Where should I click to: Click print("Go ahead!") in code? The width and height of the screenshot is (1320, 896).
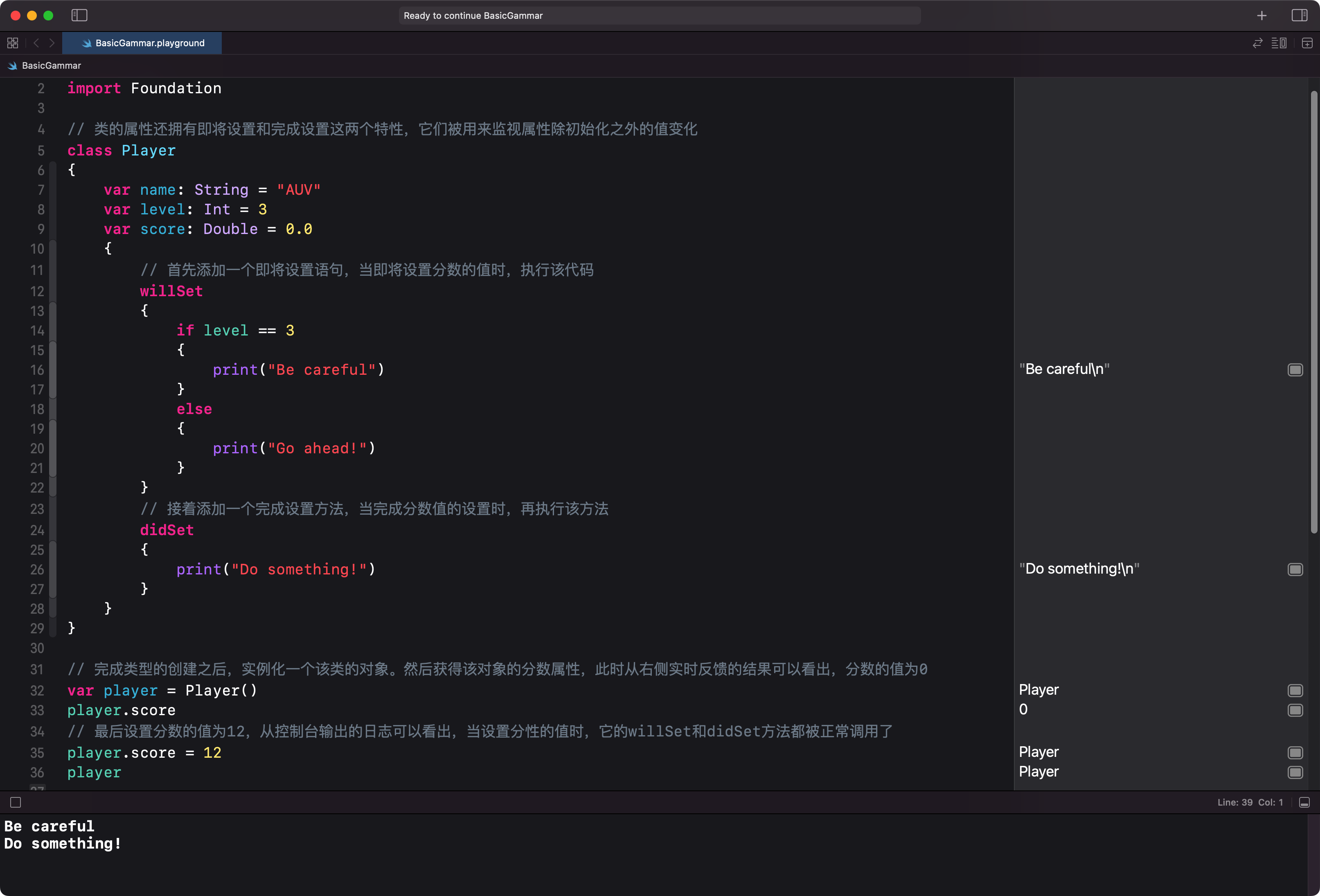tap(294, 448)
